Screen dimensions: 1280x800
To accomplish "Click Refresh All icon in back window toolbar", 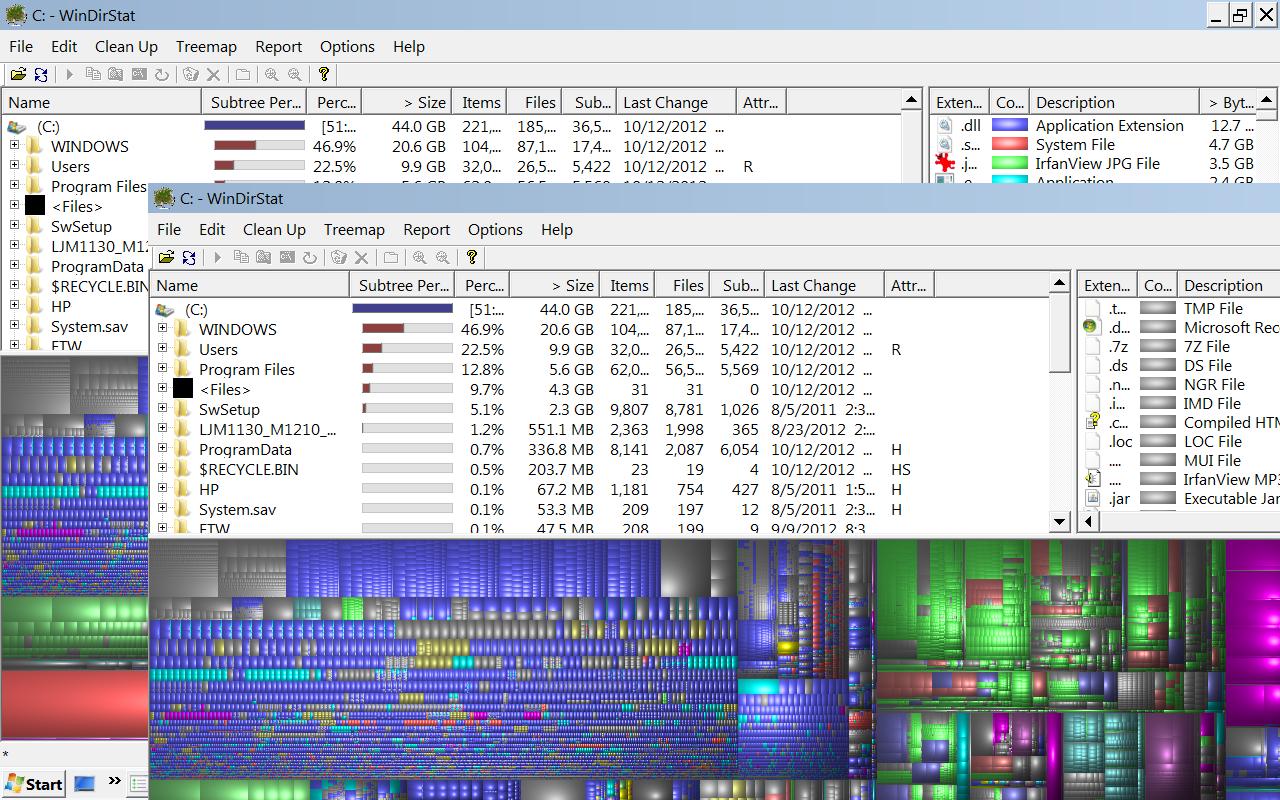I will [41, 74].
